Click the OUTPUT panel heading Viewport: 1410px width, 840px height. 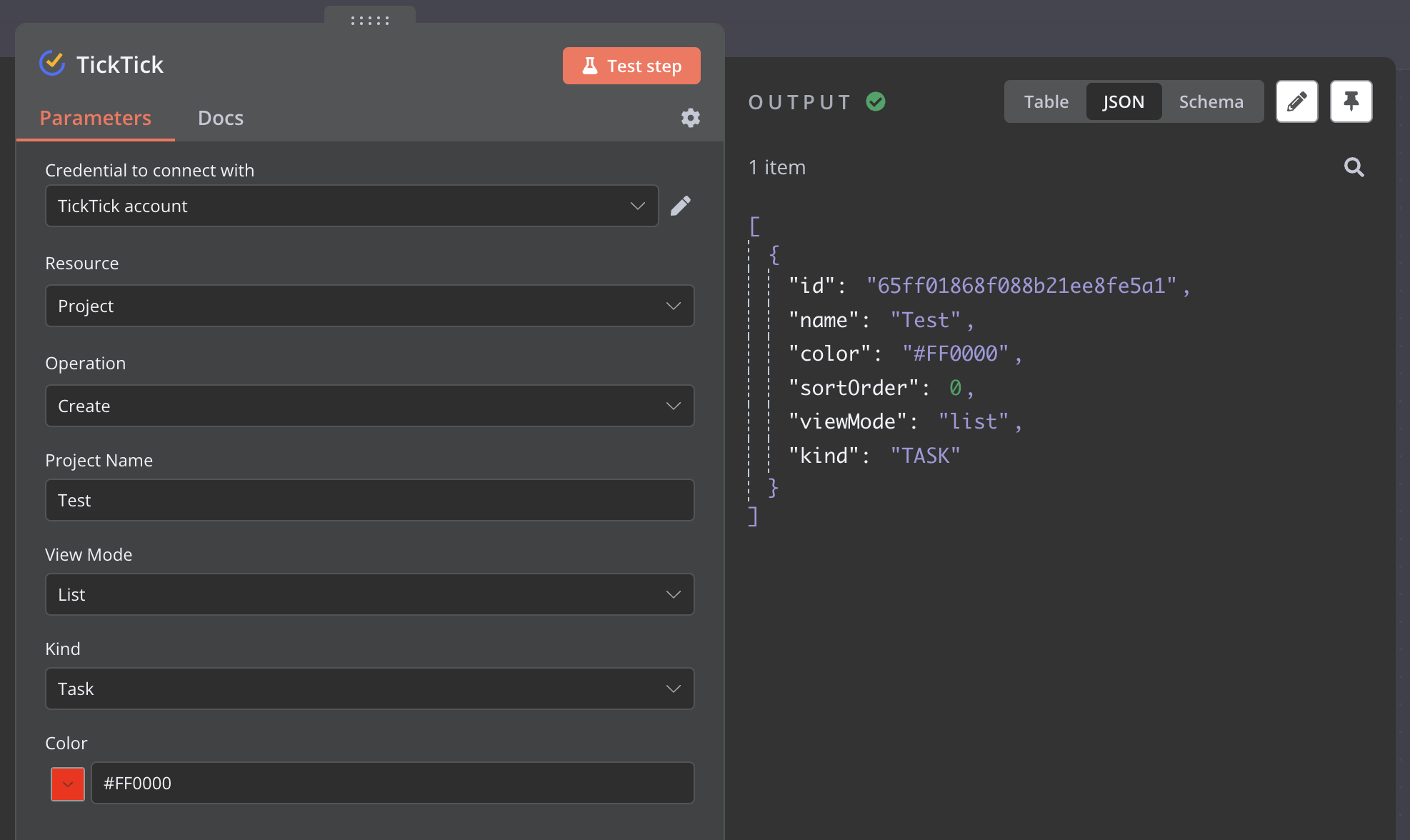coord(799,102)
